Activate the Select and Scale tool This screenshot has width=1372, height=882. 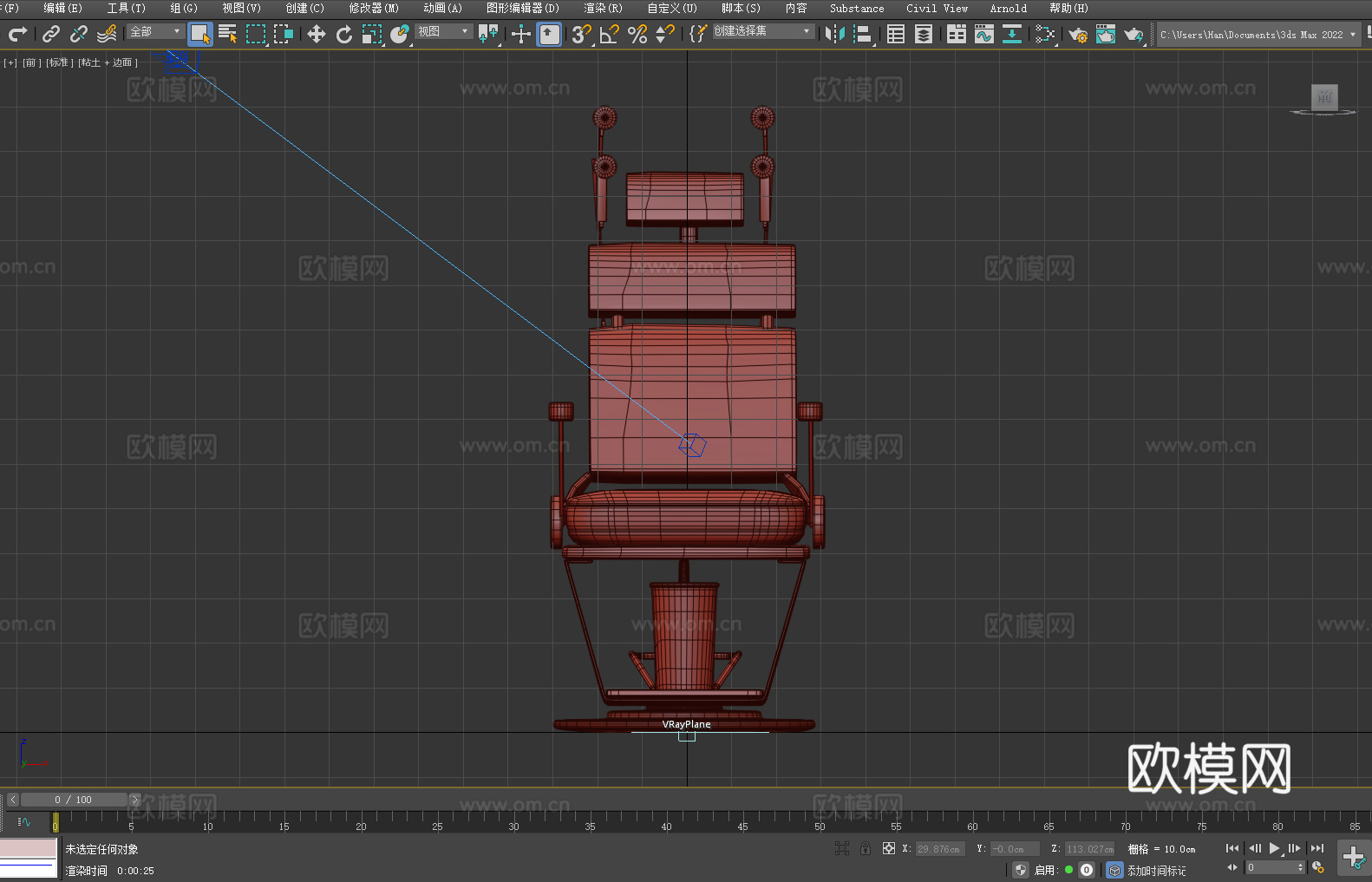tap(372, 34)
